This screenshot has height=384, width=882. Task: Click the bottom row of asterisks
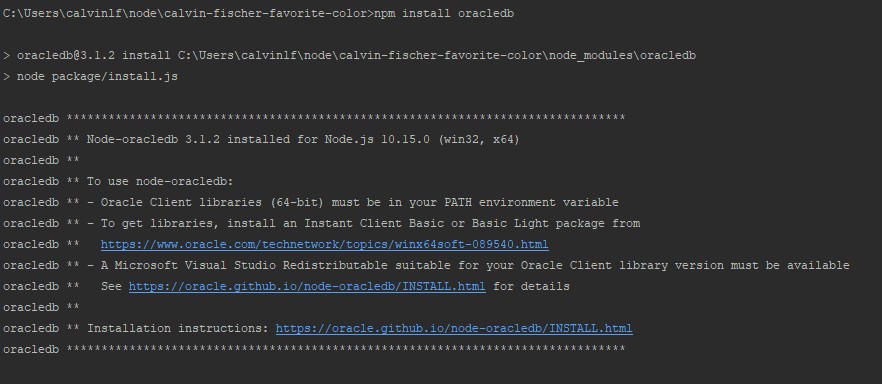[x=346, y=349]
